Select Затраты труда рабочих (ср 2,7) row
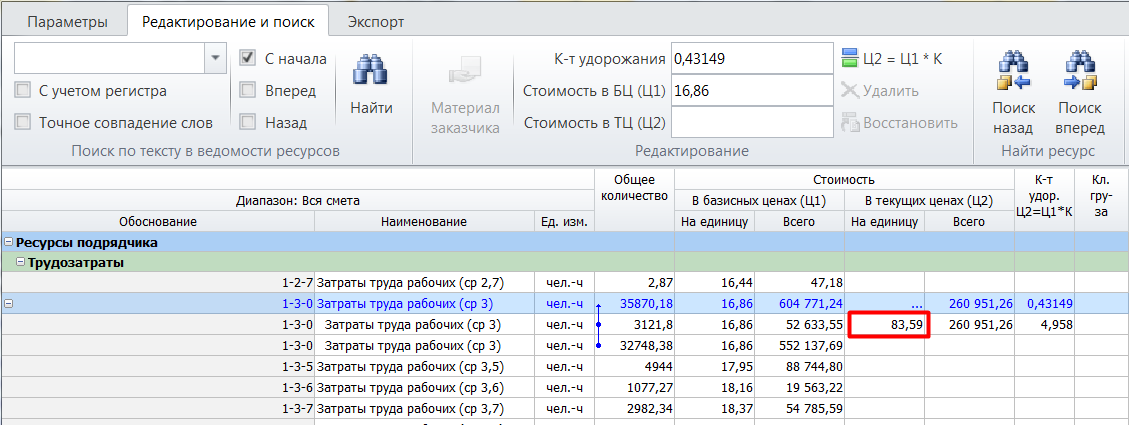The width and height of the screenshot is (1129, 425). [x=410, y=283]
